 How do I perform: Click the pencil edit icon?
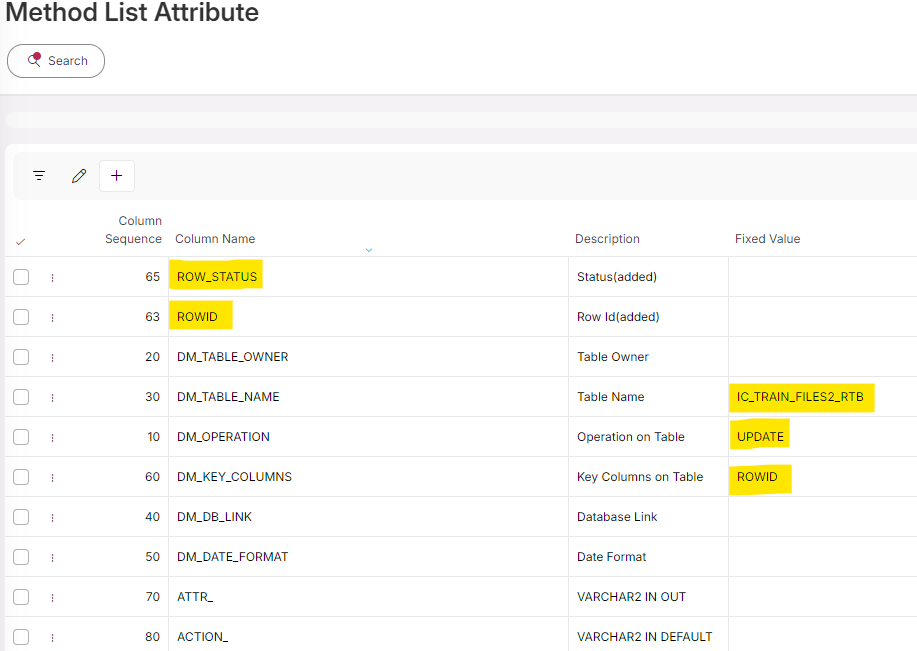pyautogui.click(x=79, y=175)
